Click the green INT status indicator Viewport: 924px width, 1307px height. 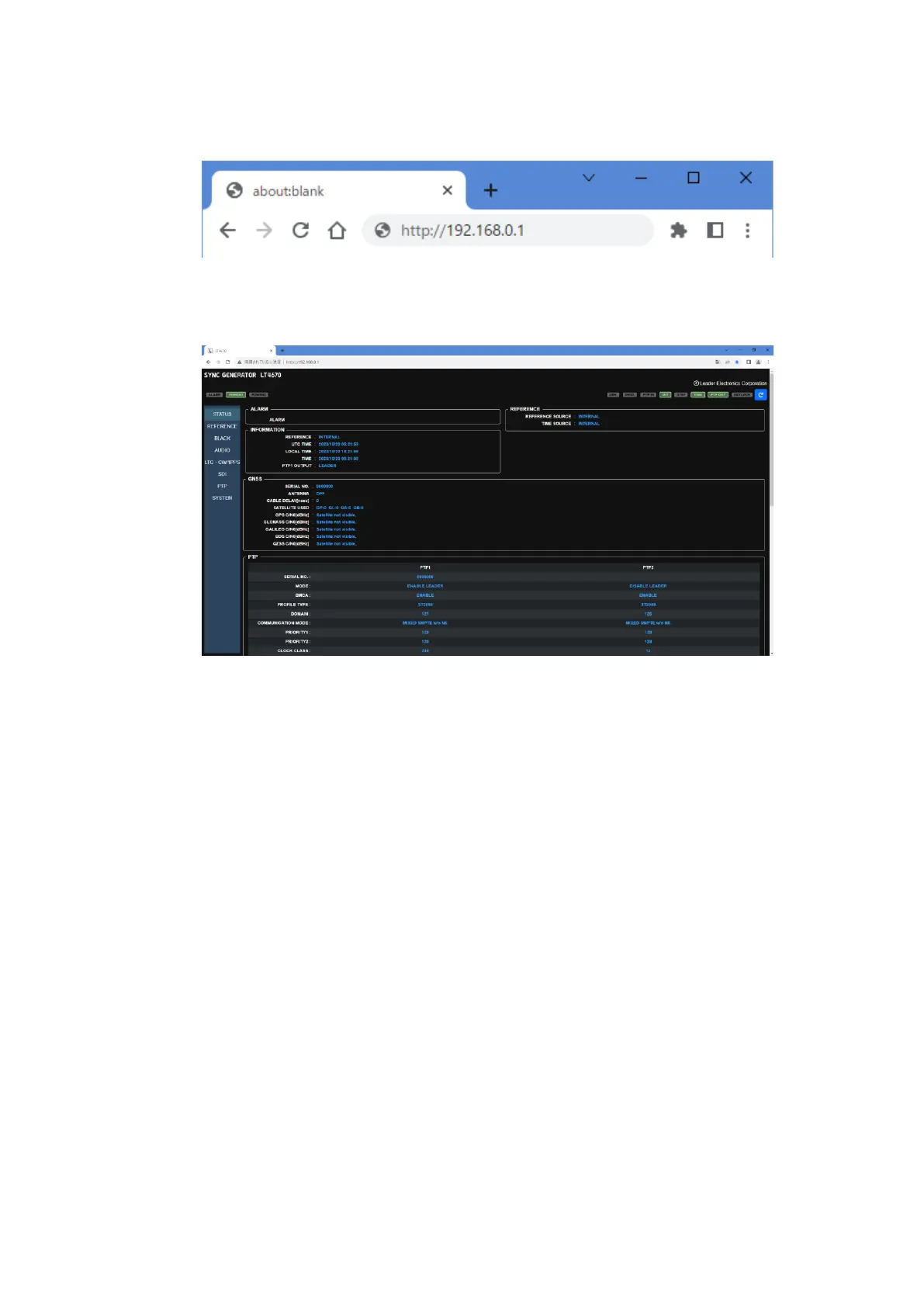[665, 395]
